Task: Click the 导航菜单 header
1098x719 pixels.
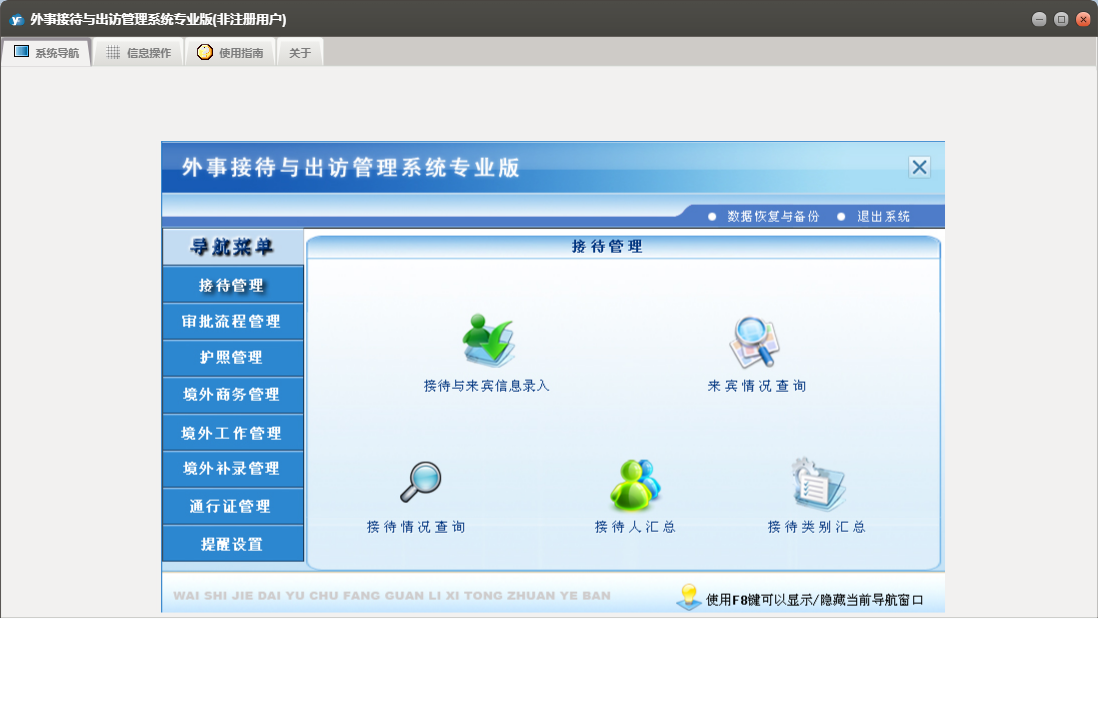Action: (x=232, y=247)
